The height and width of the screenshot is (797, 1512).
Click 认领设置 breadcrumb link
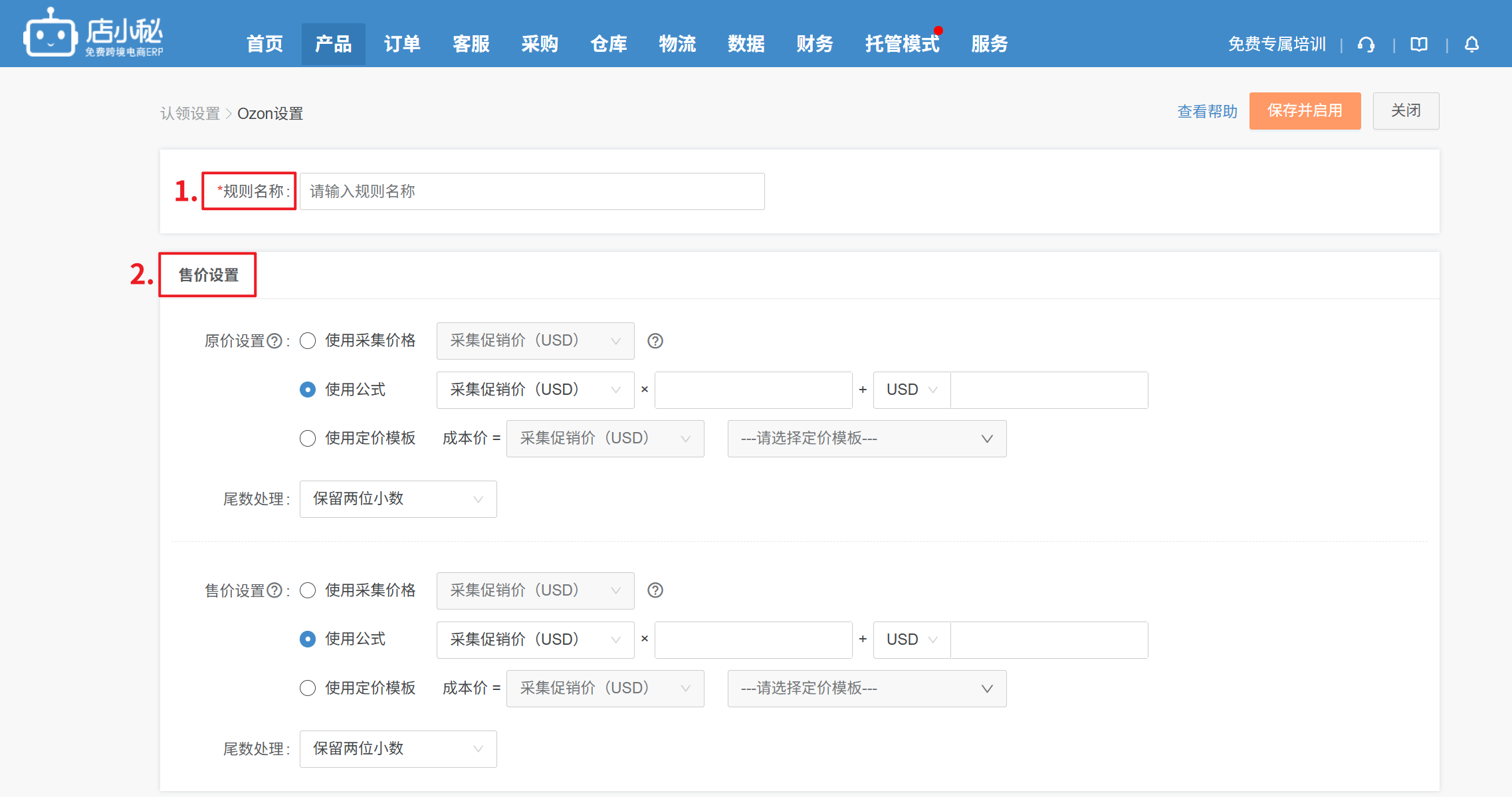tap(189, 114)
